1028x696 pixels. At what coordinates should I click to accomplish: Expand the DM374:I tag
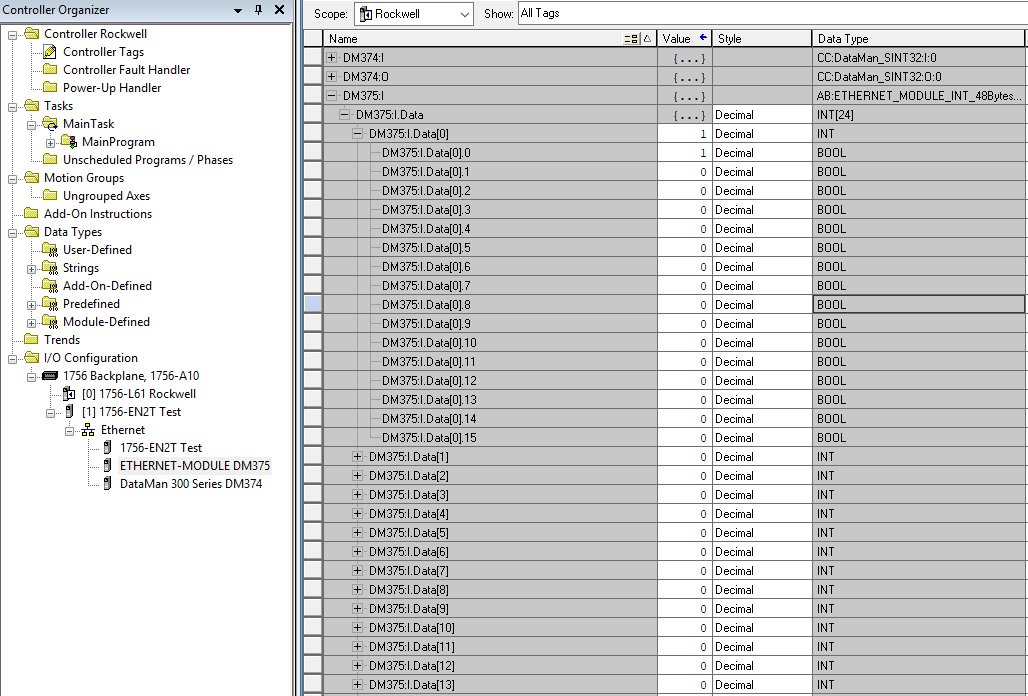click(x=332, y=58)
